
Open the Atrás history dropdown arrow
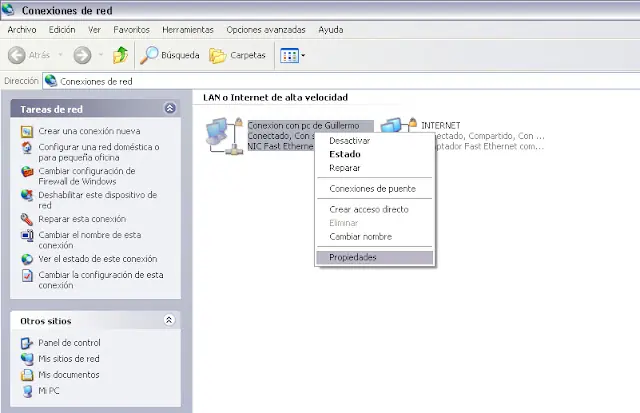tap(60, 55)
